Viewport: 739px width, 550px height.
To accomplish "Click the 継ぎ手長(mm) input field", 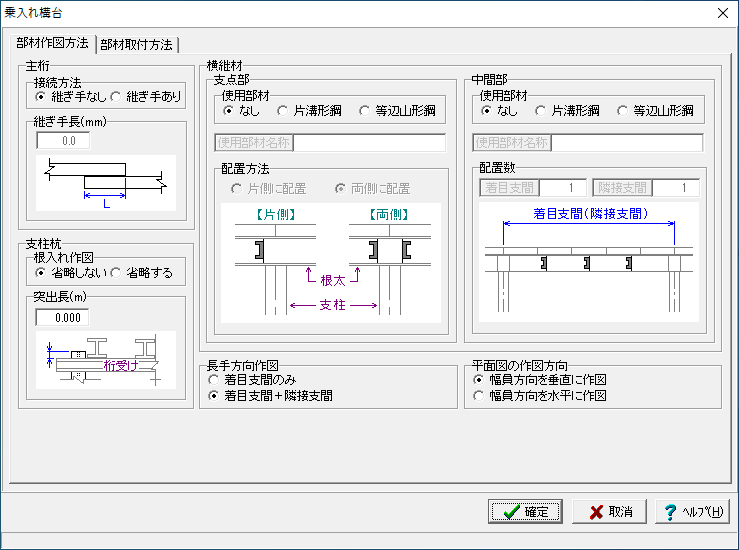I will 63,140.
